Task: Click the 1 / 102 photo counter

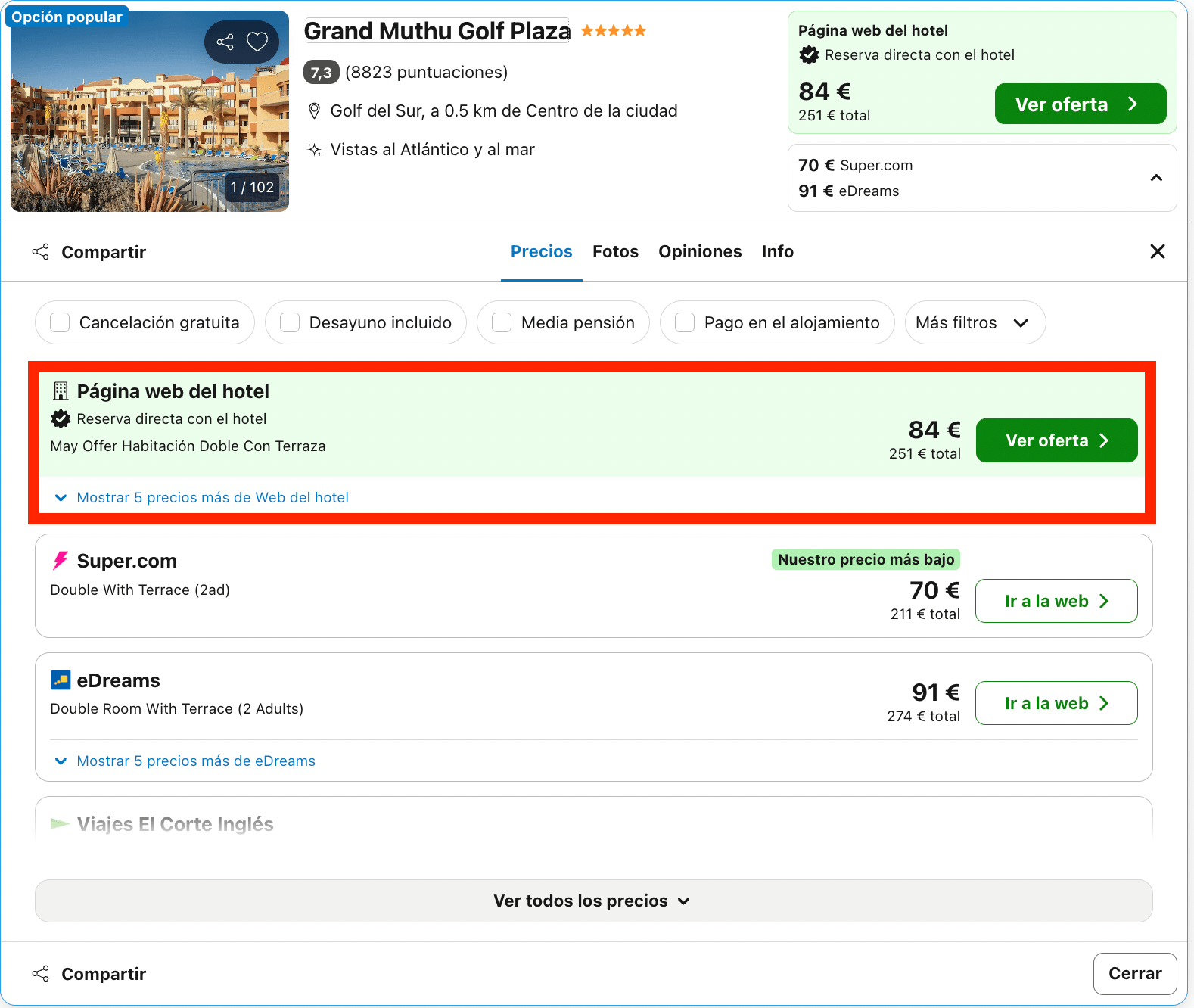Action: click(x=252, y=187)
